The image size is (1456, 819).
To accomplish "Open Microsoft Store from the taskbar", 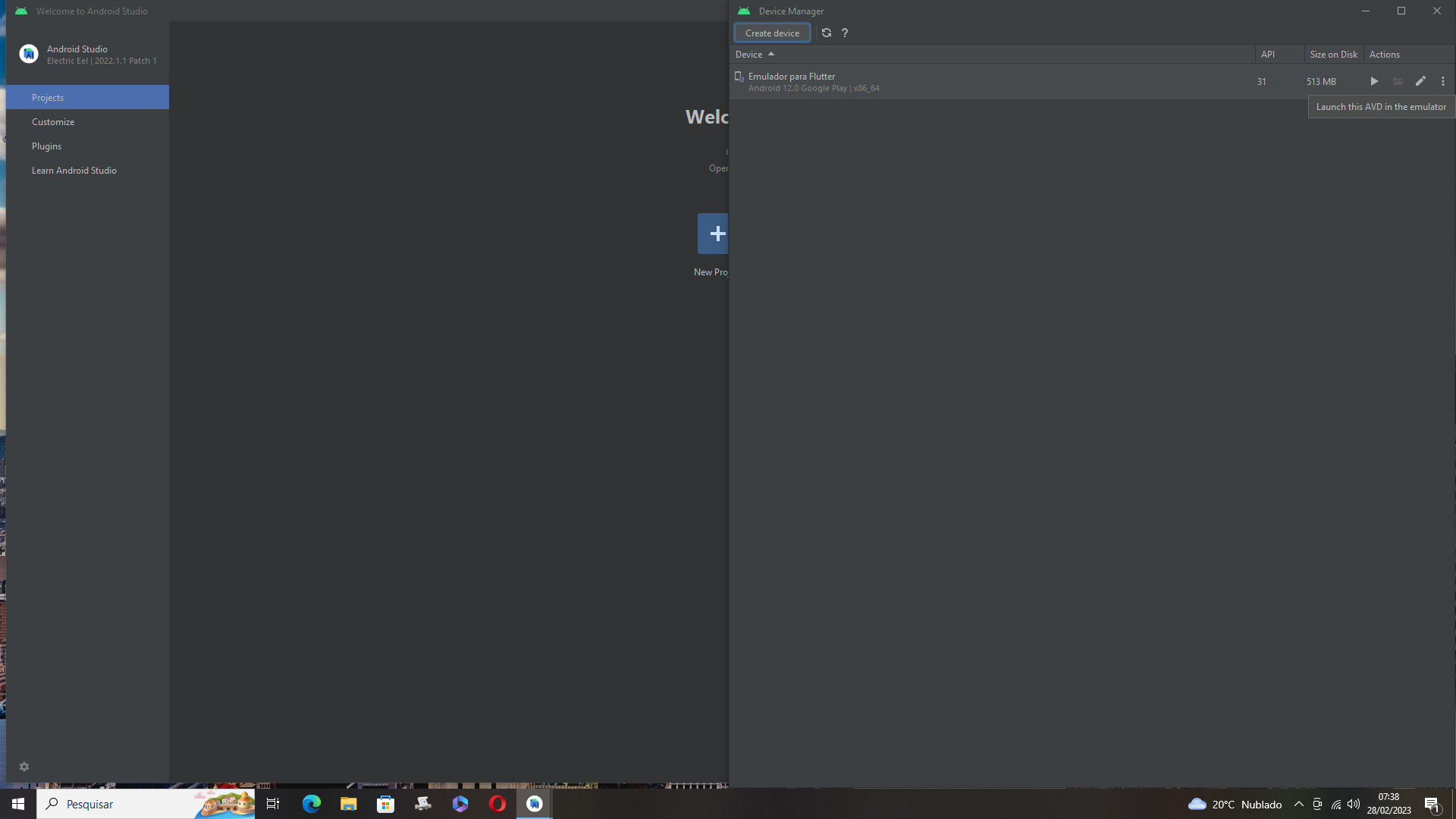I will coord(386,804).
